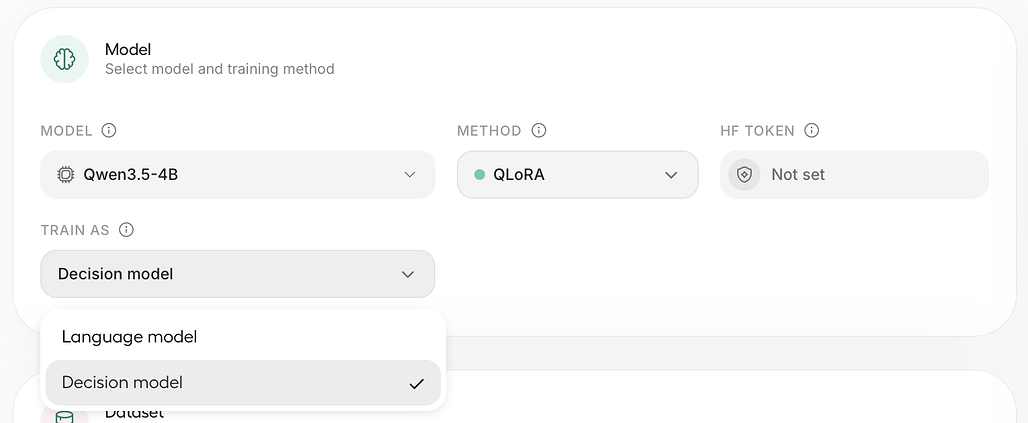1028x423 pixels.
Task: Click the shield icon in HF Token field
Action: click(x=744, y=174)
